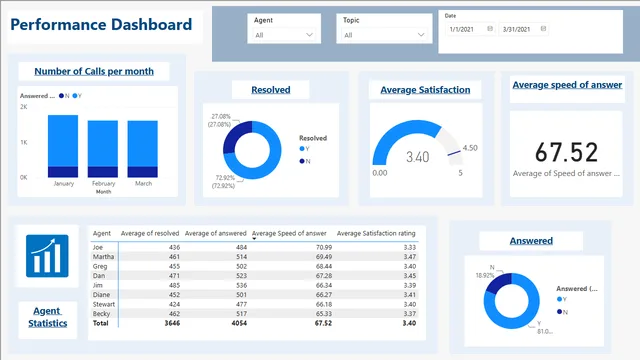The height and width of the screenshot is (360, 640).
Task: Open the start date calendar picker icon
Action: pos(490,29)
